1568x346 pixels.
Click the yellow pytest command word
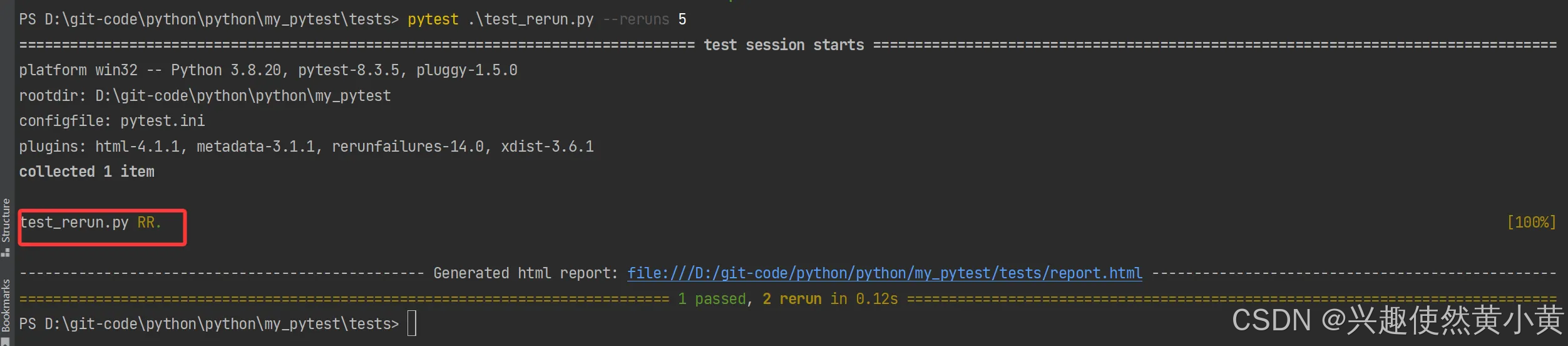pos(433,19)
